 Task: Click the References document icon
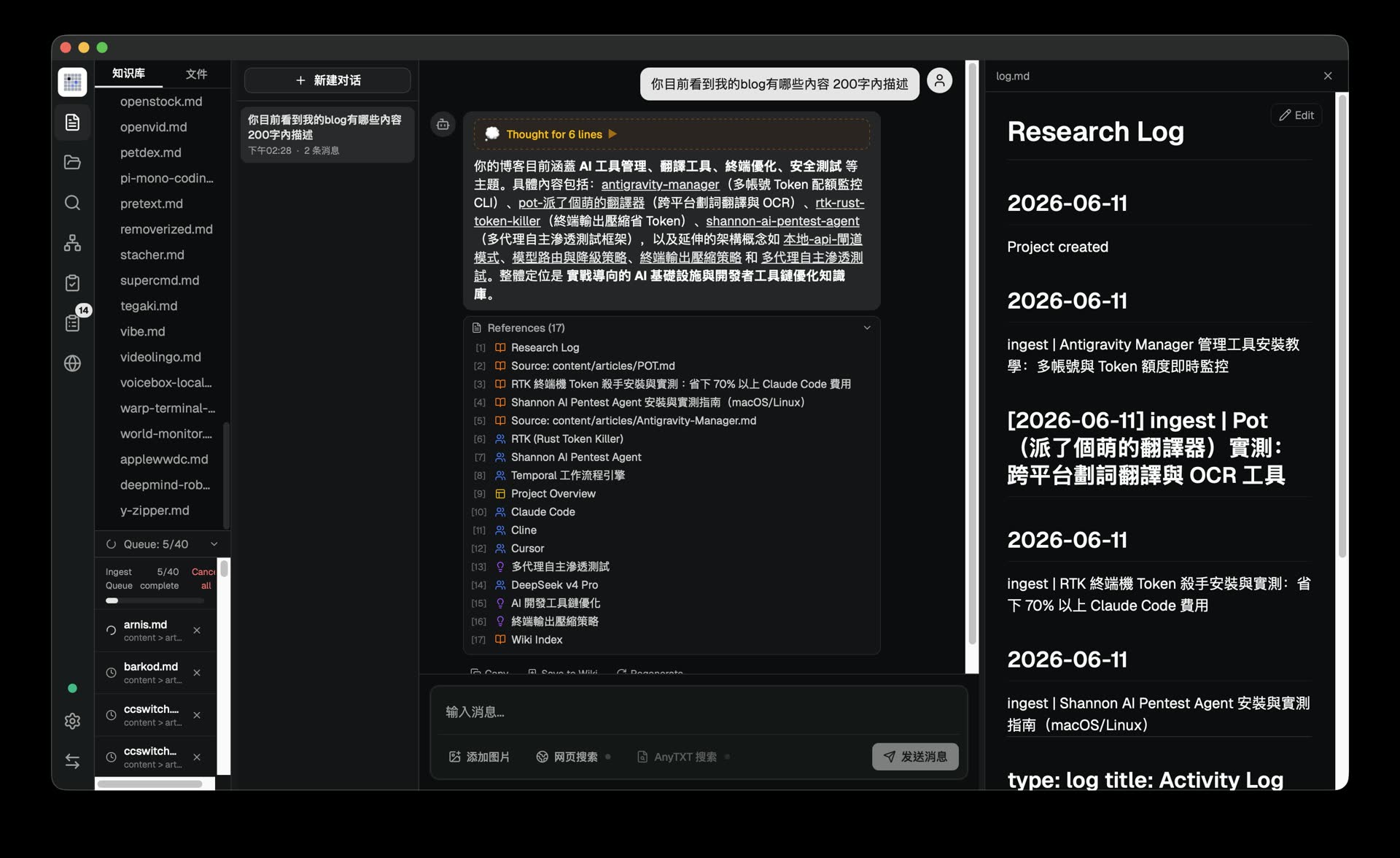[x=477, y=328]
